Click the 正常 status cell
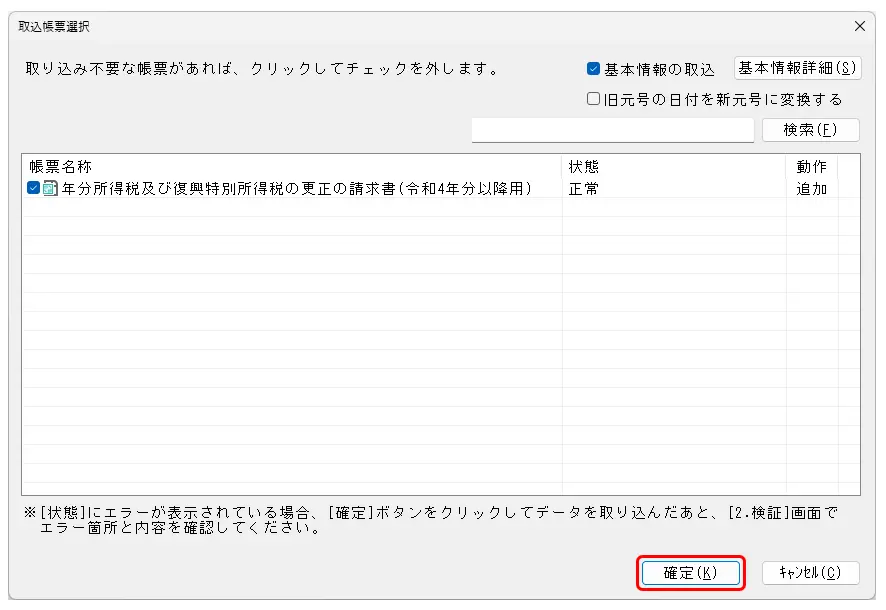The height and width of the screenshot is (610, 886). pos(584,188)
